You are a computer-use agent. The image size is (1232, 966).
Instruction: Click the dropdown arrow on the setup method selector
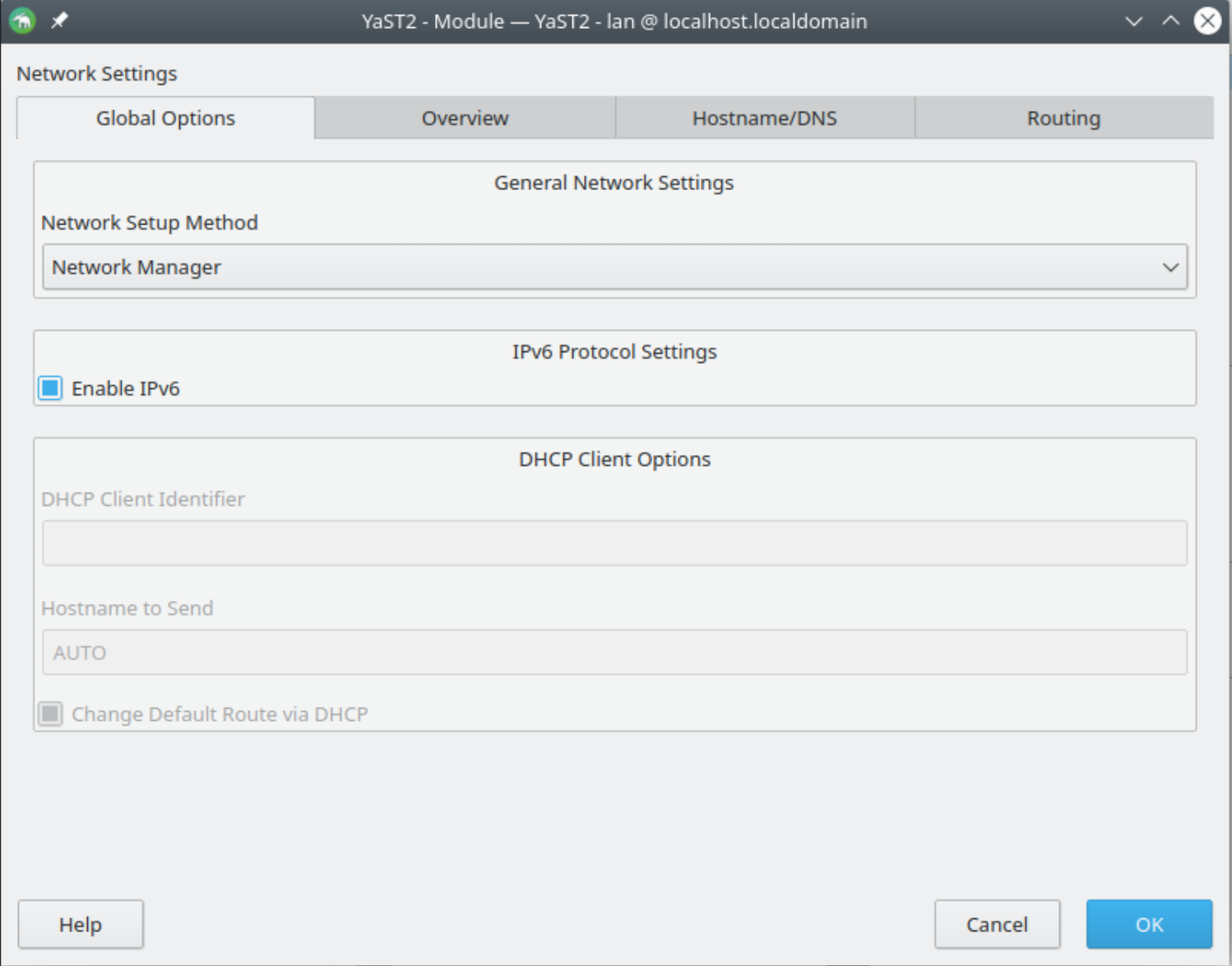[1173, 267]
